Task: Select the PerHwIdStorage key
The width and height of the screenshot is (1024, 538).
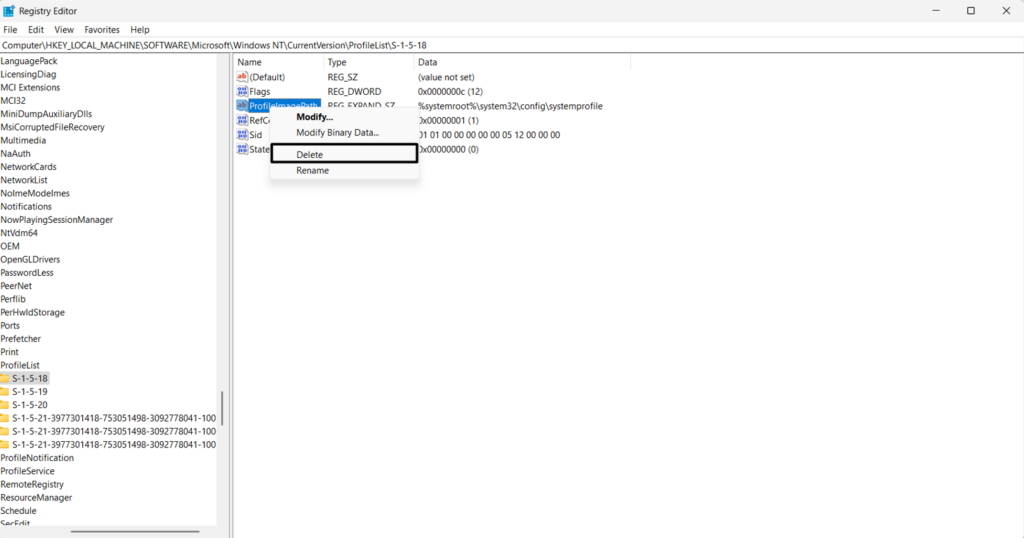Action: (x=33, y=312)
